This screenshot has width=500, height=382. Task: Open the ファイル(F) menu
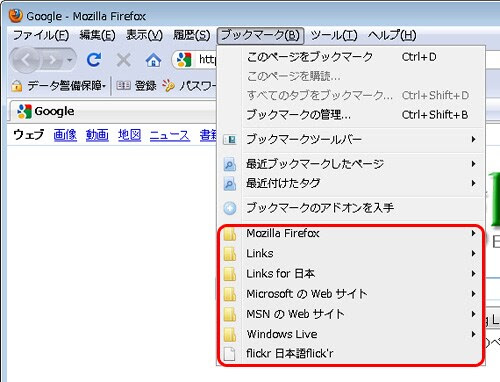pyautogui.click(x=41, y=35)
